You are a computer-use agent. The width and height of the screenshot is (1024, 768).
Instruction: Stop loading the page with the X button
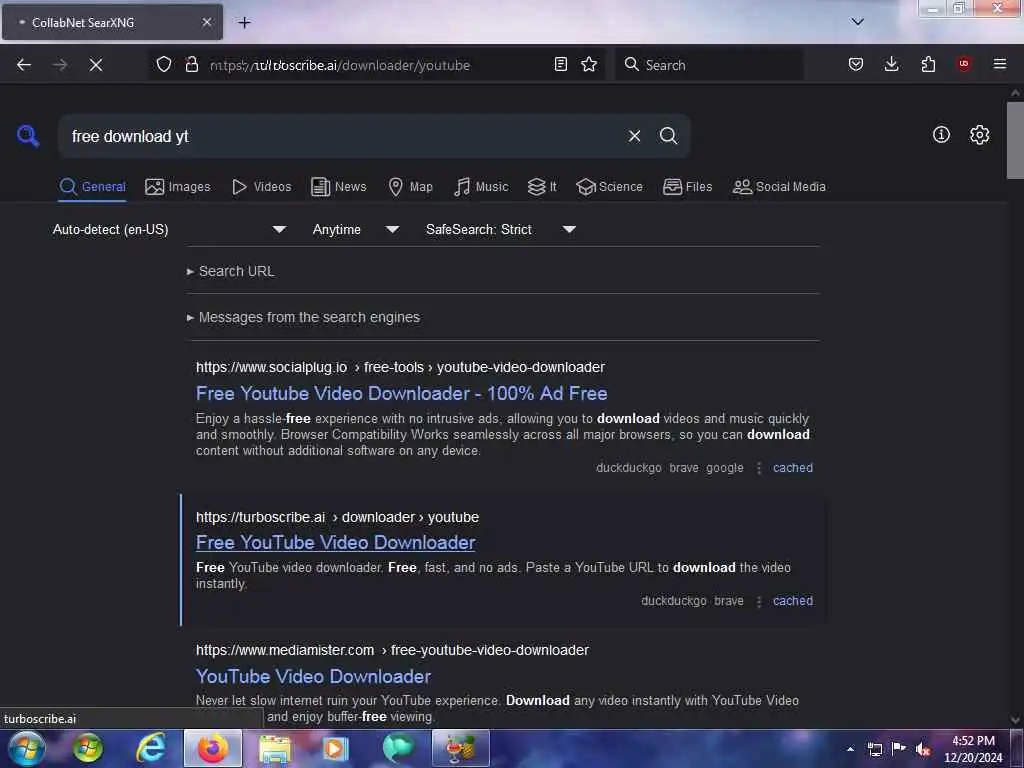96,65
